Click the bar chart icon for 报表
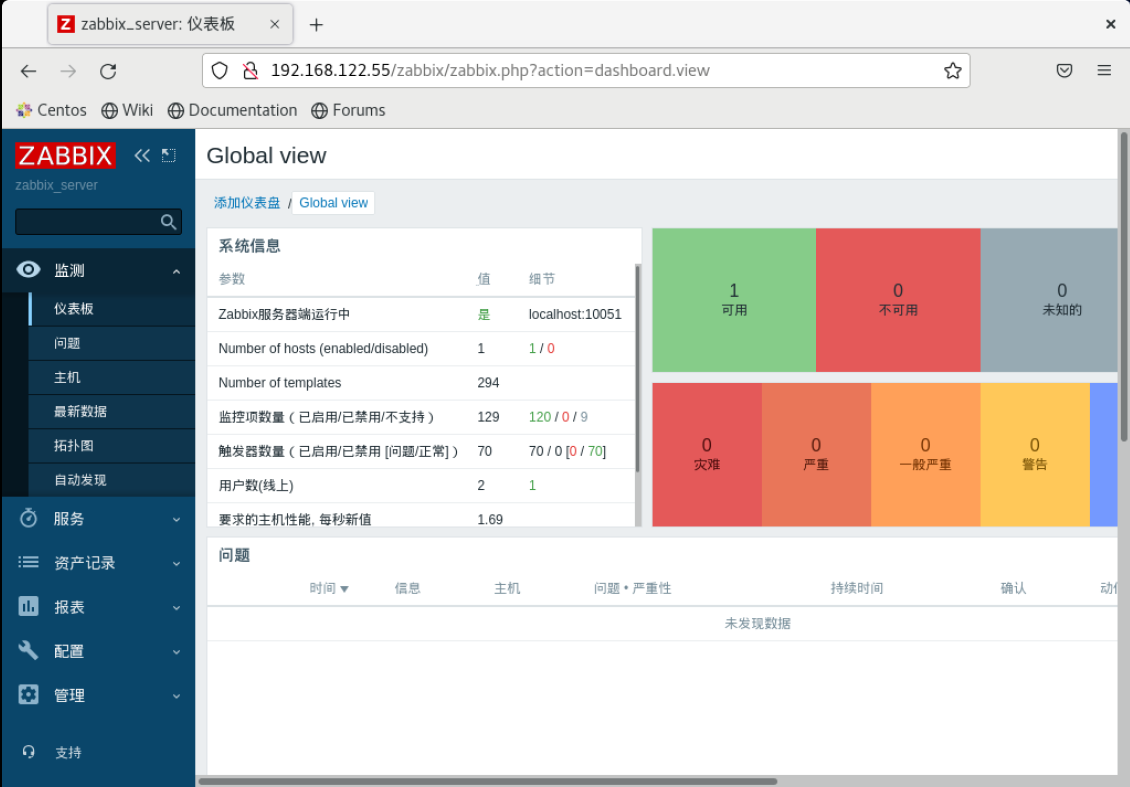 [x=28, y=606]
